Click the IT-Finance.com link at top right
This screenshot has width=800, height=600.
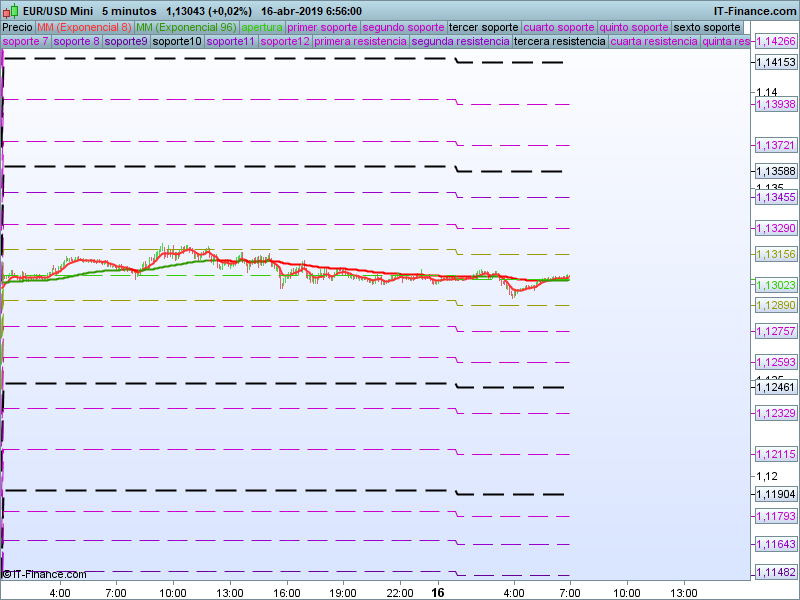pos(756,11)
